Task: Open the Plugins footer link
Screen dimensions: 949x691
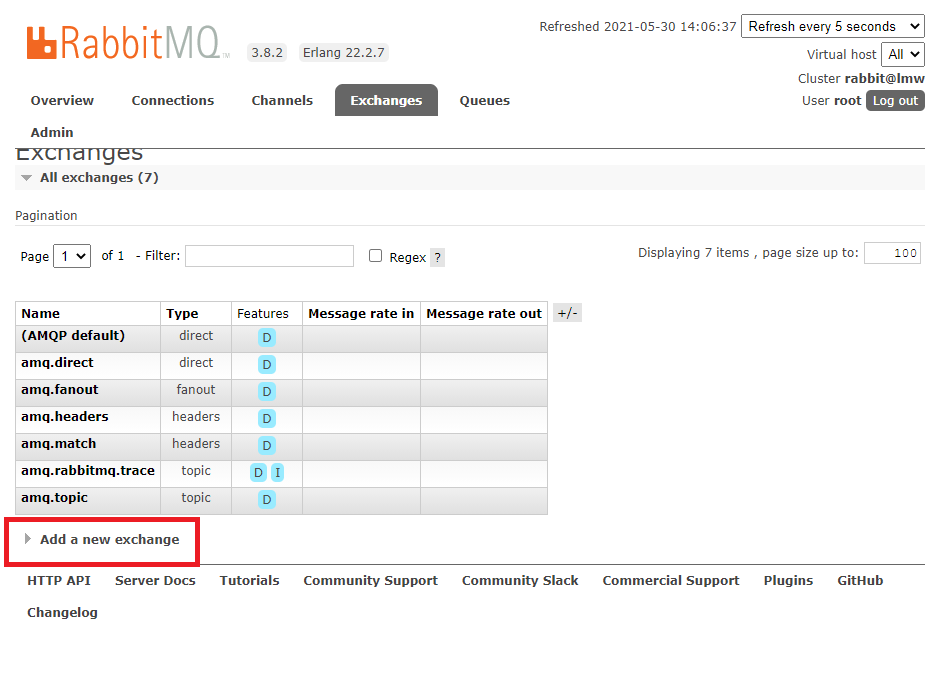Action: (x=788, y=580)
